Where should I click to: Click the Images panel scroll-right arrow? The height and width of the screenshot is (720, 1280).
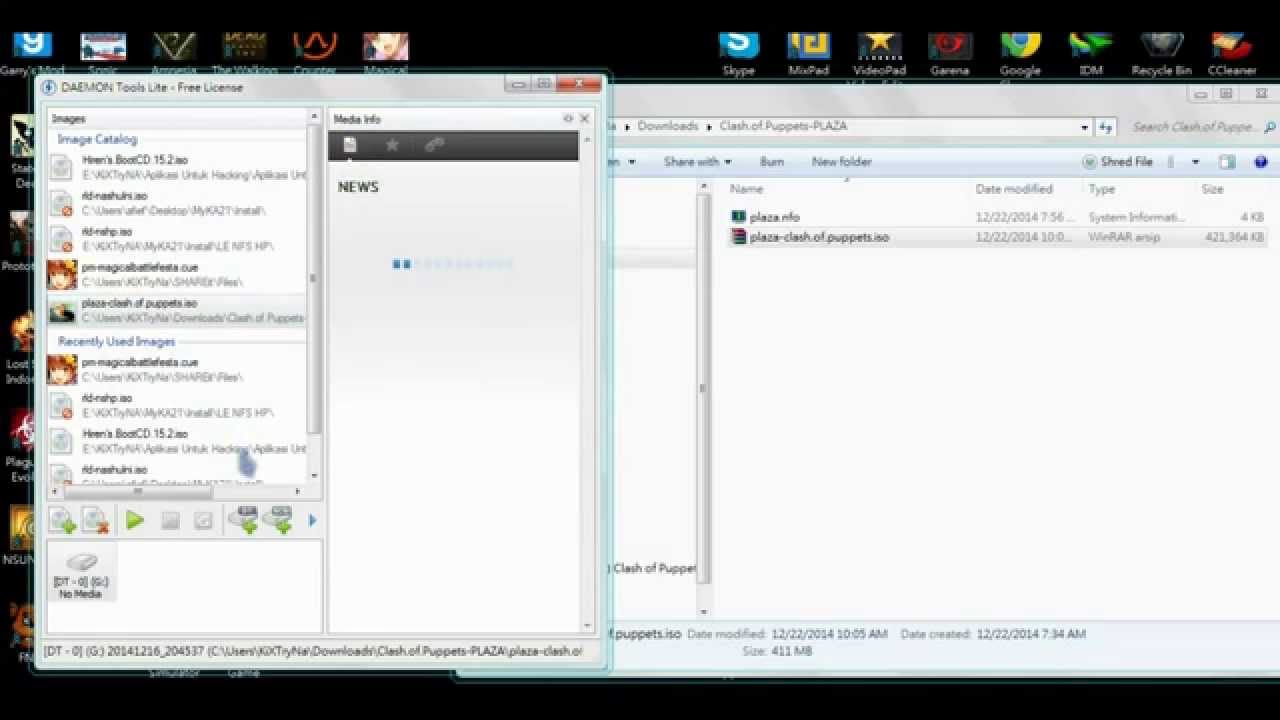[297, 491]
